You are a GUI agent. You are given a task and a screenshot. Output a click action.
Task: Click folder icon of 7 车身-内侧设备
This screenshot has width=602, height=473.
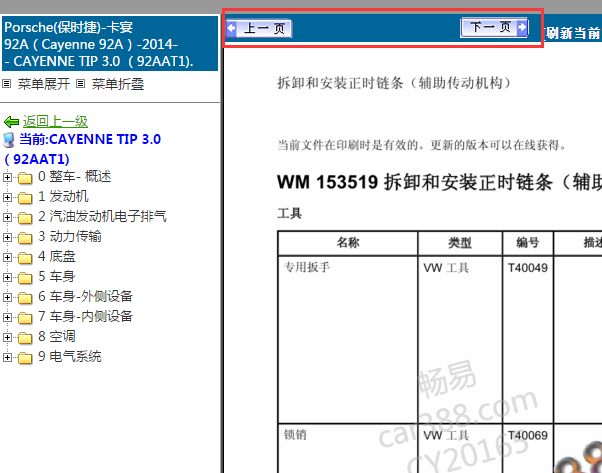click(25, 318)
